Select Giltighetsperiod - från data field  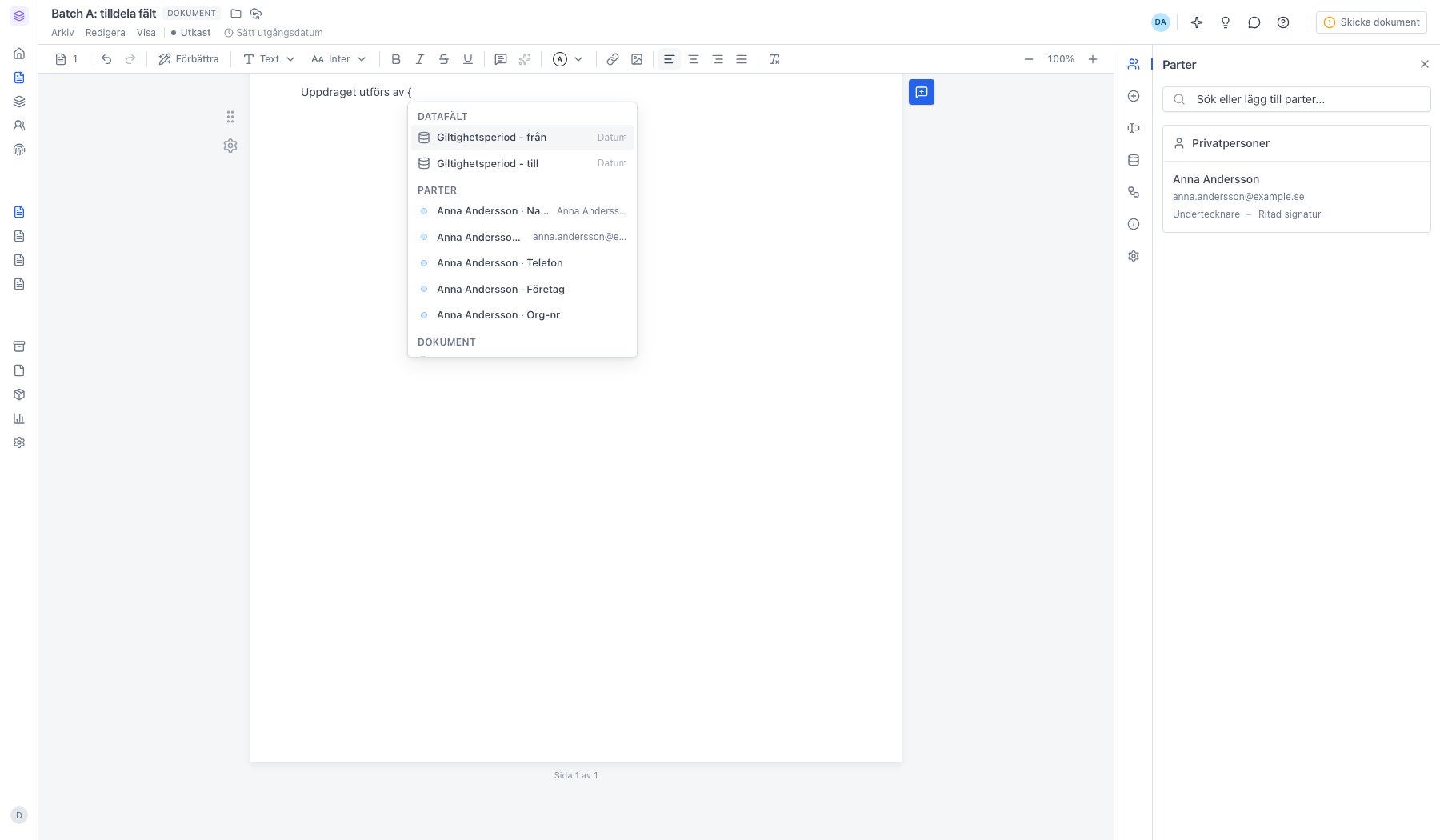tap(522, 138)
